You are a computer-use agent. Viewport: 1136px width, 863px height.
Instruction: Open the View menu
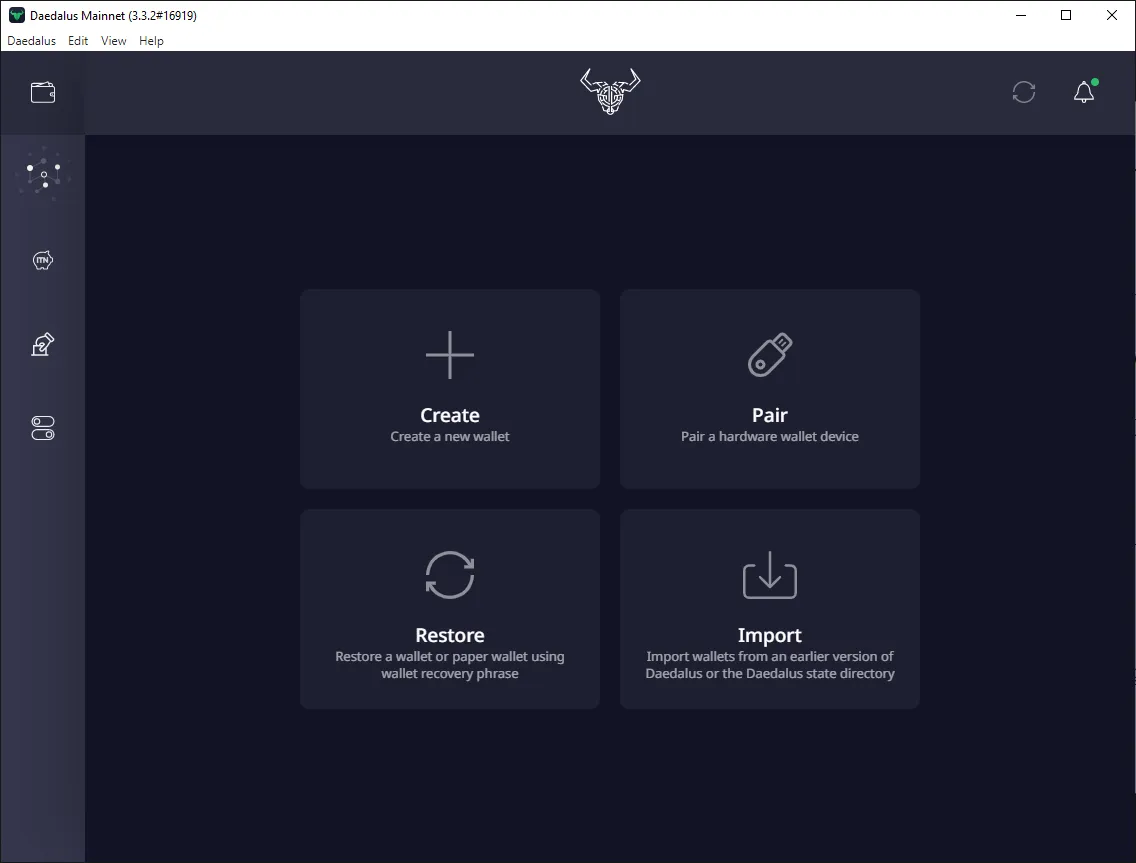(113, 41)
